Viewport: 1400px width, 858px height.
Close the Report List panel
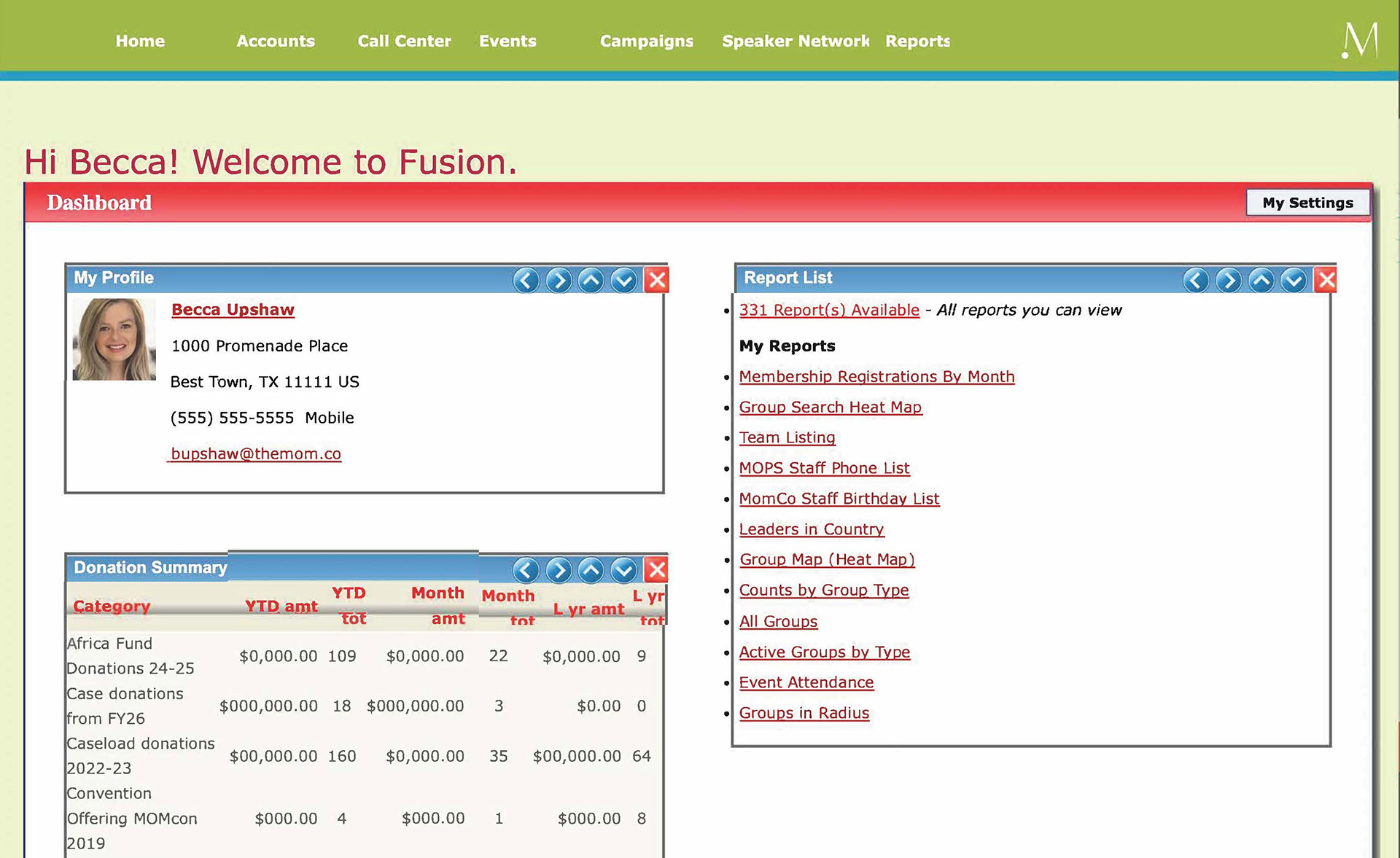point(1326,280)
